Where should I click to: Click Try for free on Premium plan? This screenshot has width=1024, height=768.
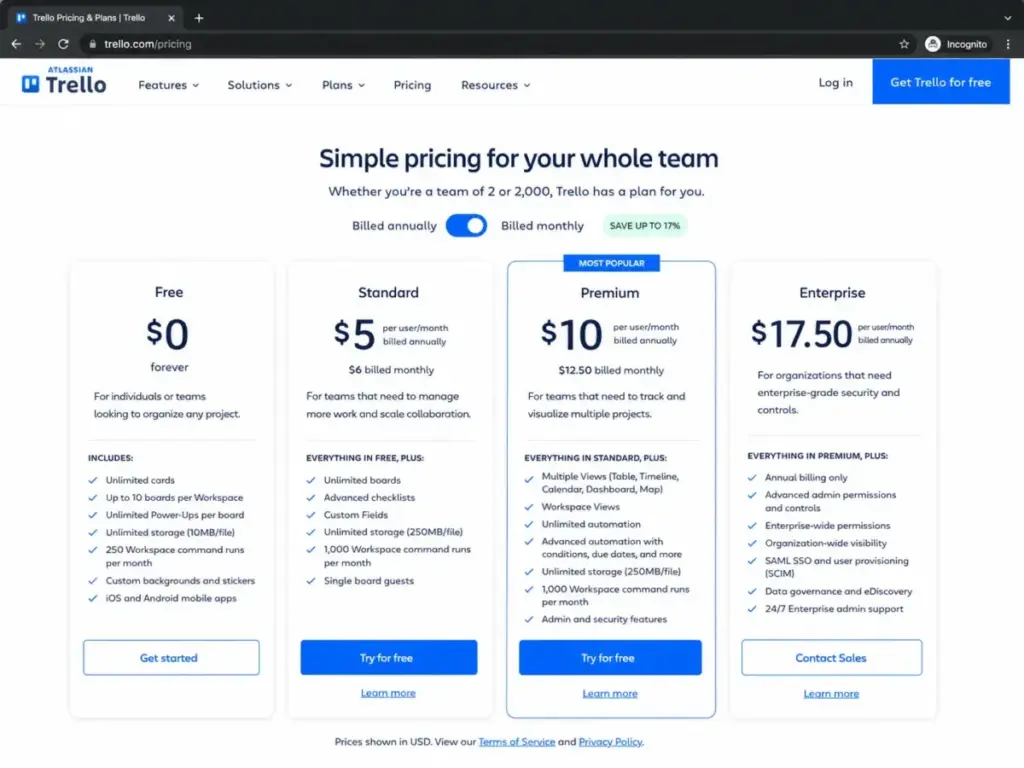(x=610, y=658)
